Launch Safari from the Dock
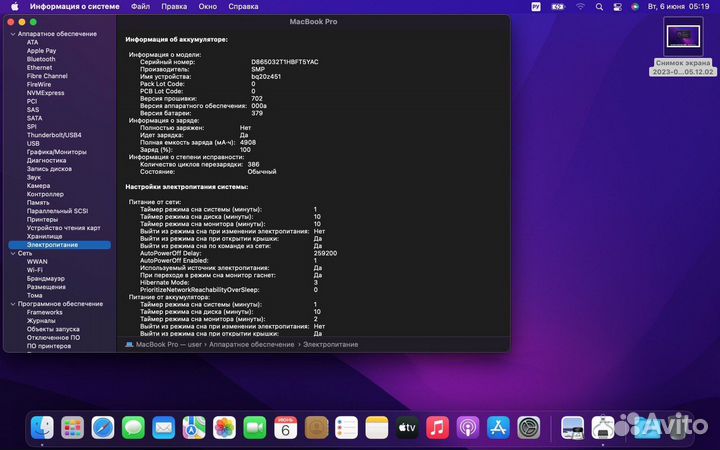Image resolution: width=720 pixels, height=450 pixels. (x=103, y=428)
